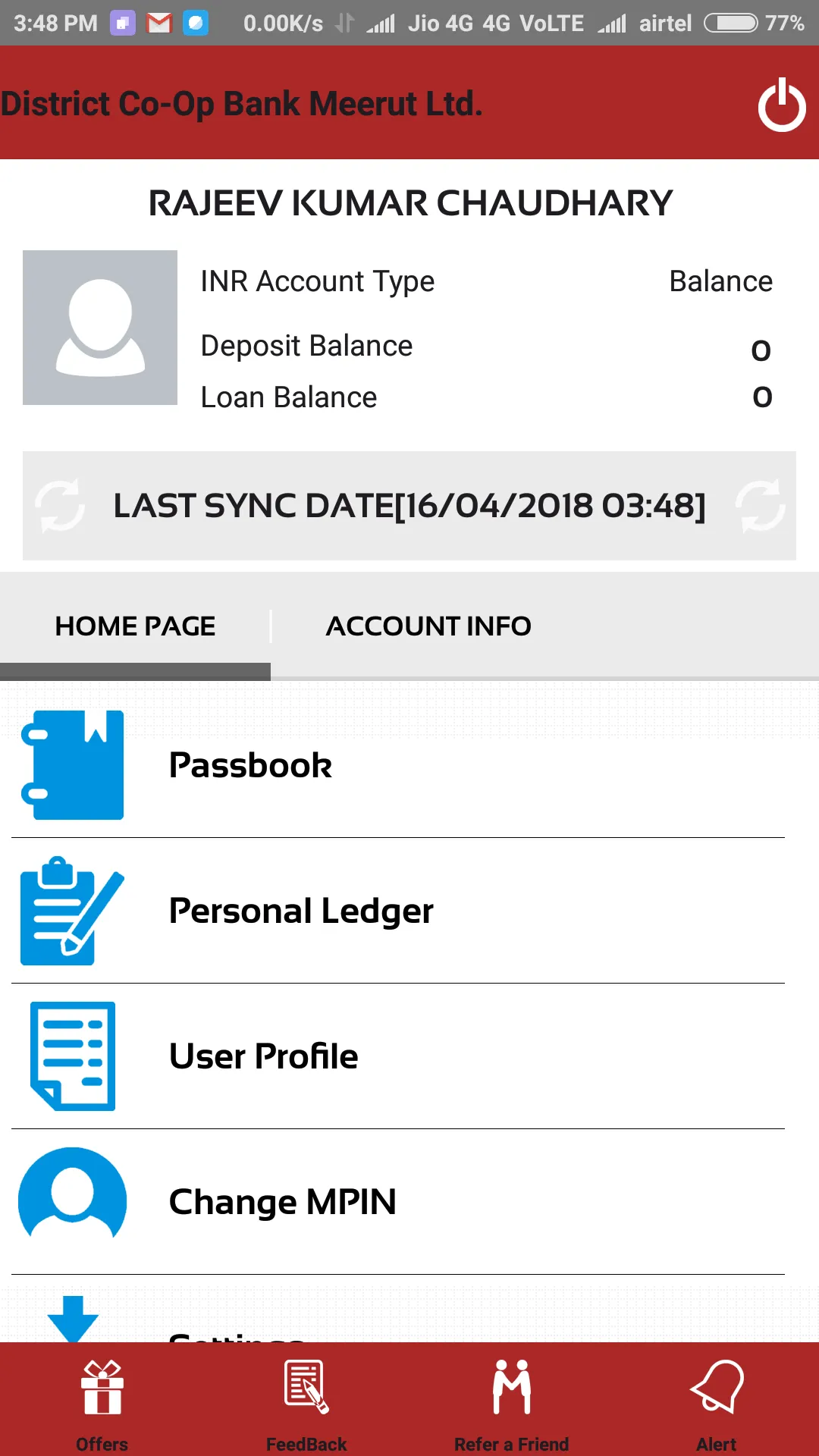Open Alert label in bottom bar
The image size is (819, 1456).
click(717, 1444)
